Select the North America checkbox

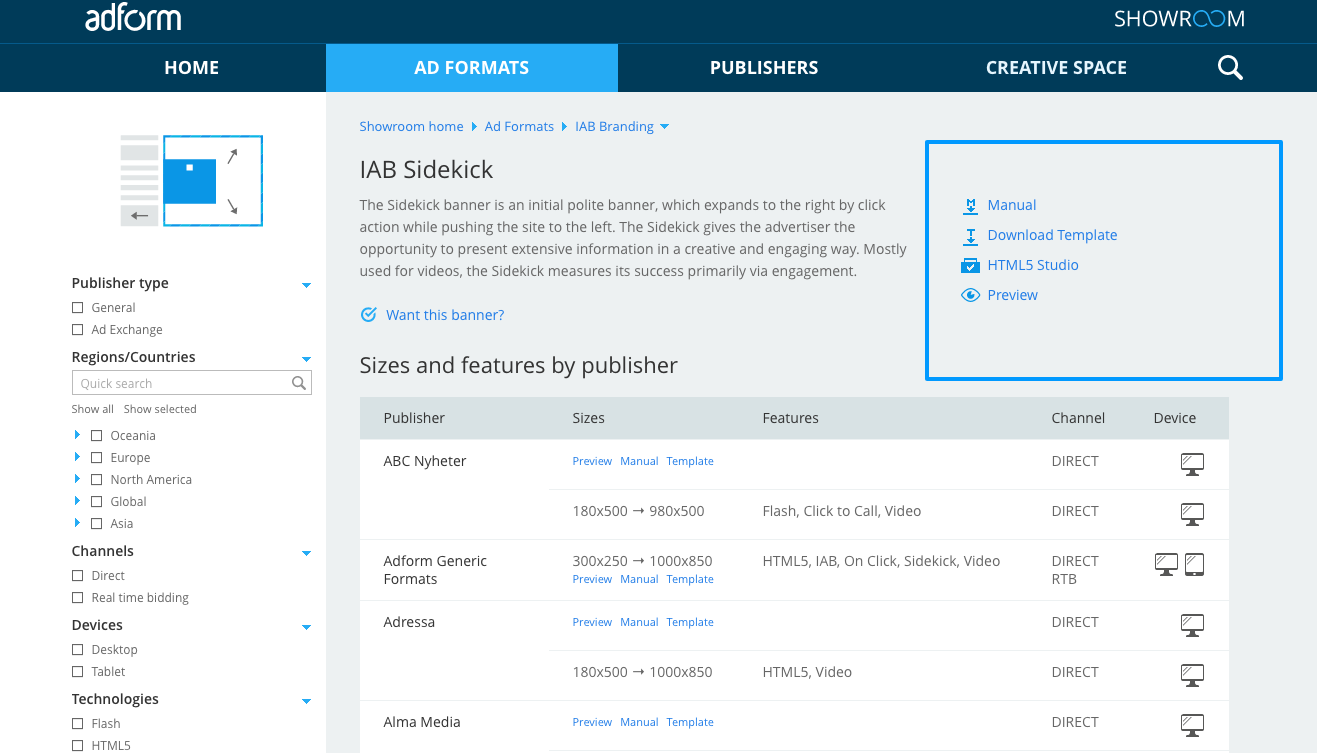[x=97, y=480]
